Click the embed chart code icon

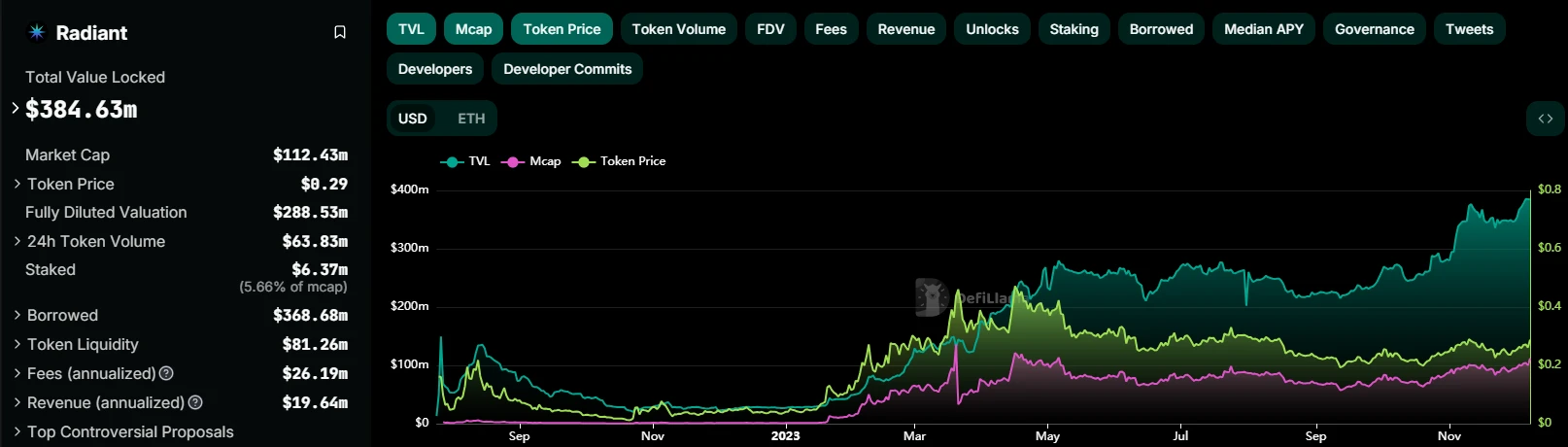click(1545, 119)
